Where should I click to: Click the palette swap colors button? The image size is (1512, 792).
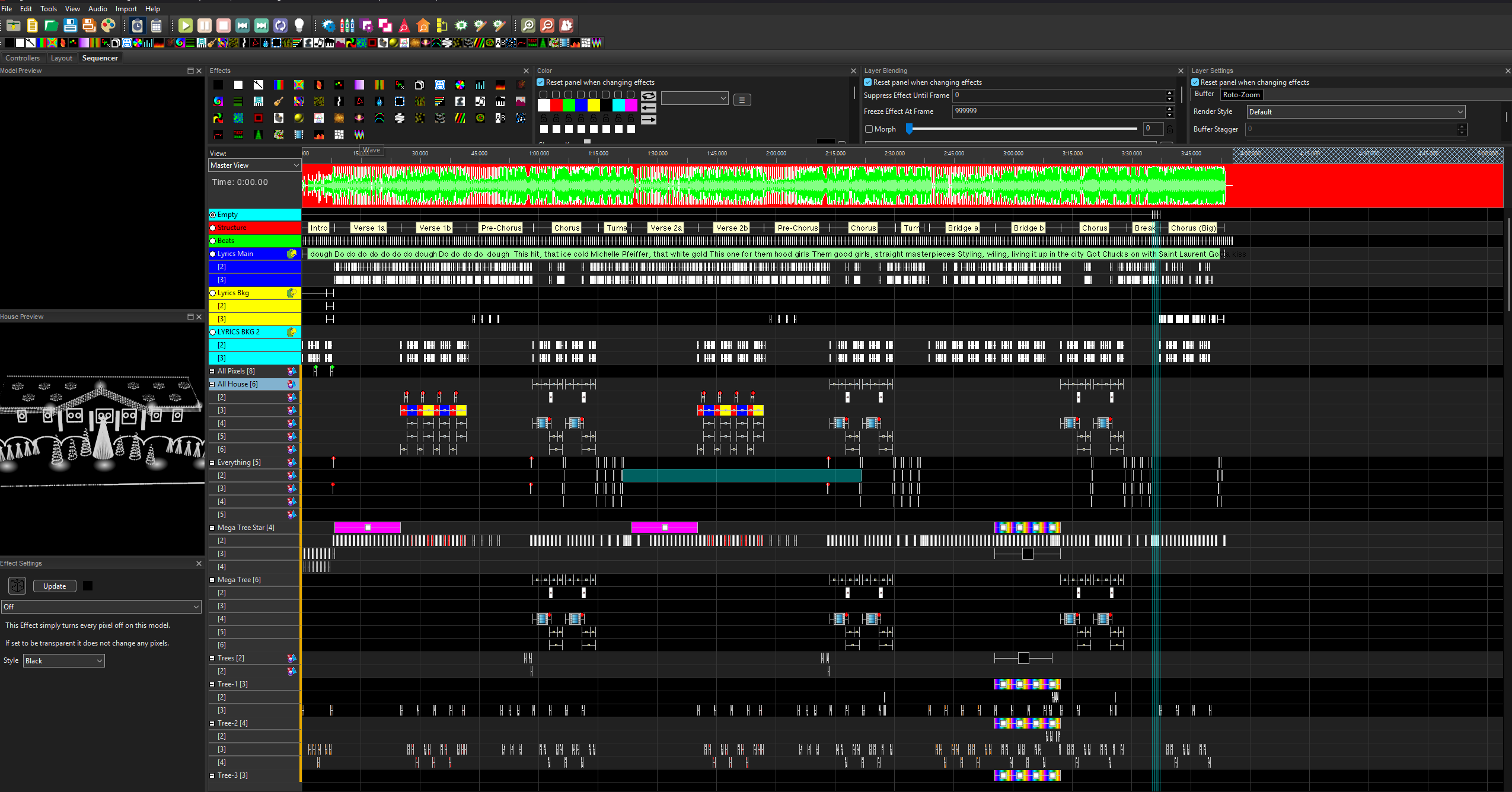tap(649, 95)
